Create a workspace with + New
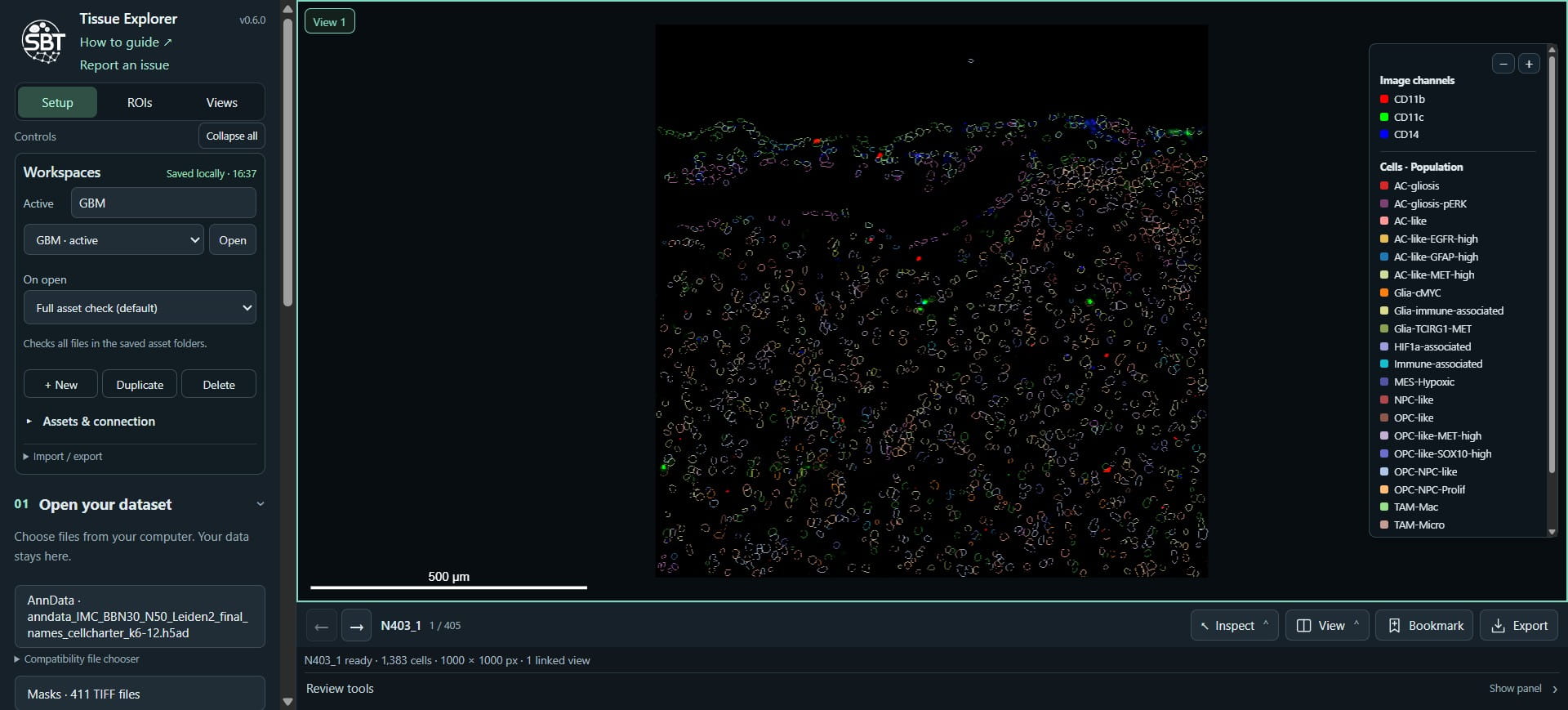The height and width of the screenshot is (710, 1568). tap(60, 384)
